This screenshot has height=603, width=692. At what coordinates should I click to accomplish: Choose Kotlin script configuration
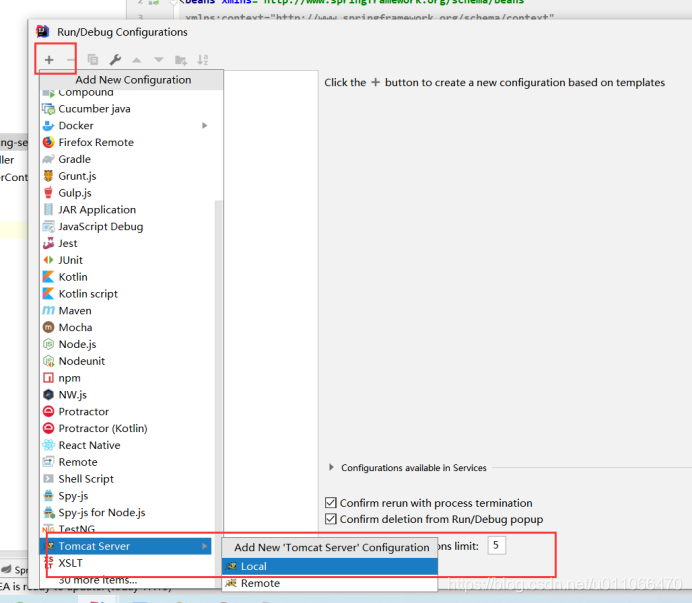(x=127, y=294)
